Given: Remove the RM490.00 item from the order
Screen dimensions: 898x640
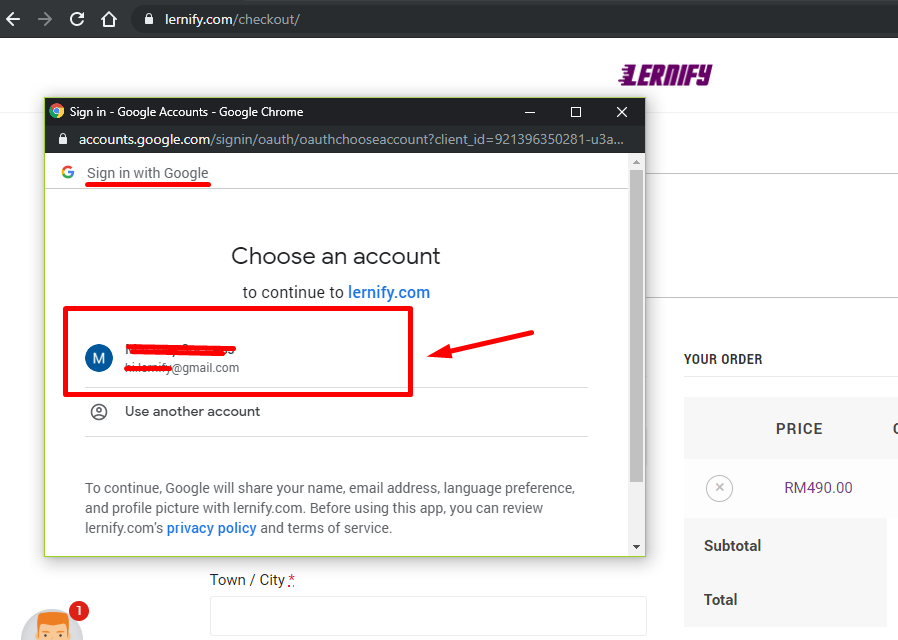Looking at the screenshot, I should (x=719, y=488).
